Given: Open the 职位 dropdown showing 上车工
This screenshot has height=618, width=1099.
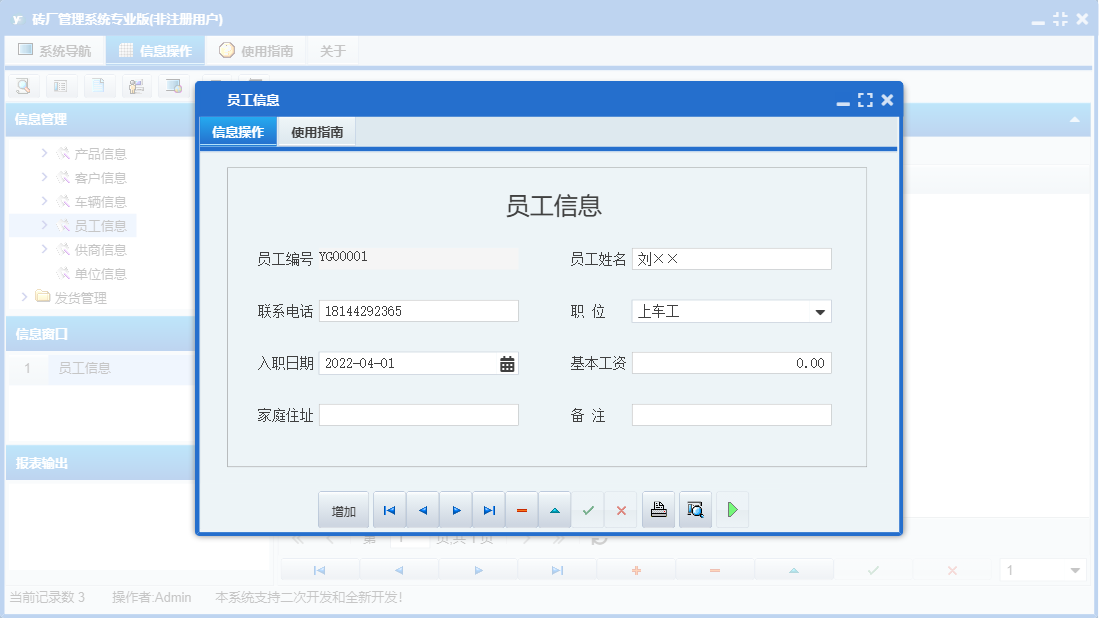Looking at the screenshot, I should pos(821,311).
